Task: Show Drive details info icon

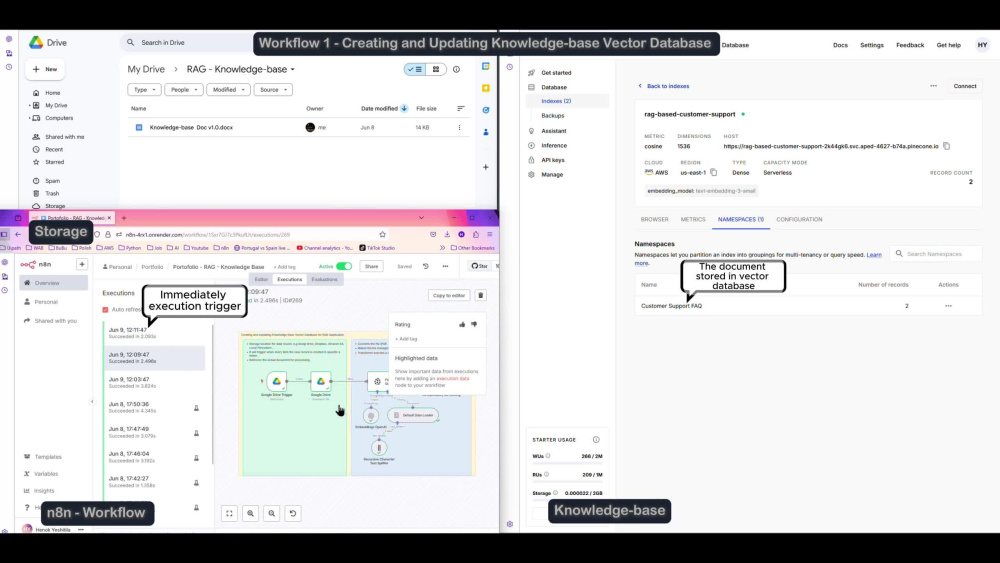Action: click(x=457, y=69)
